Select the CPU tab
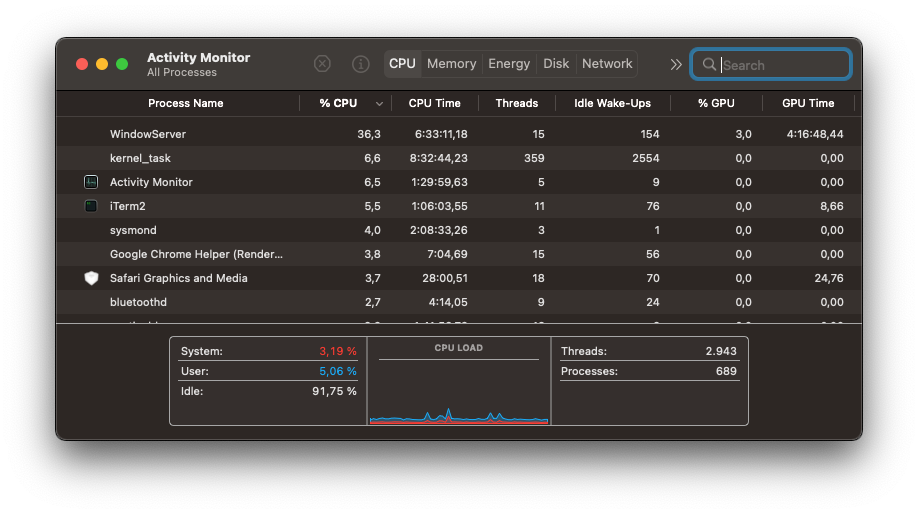918x514 pixels. [x=402, y=64]
